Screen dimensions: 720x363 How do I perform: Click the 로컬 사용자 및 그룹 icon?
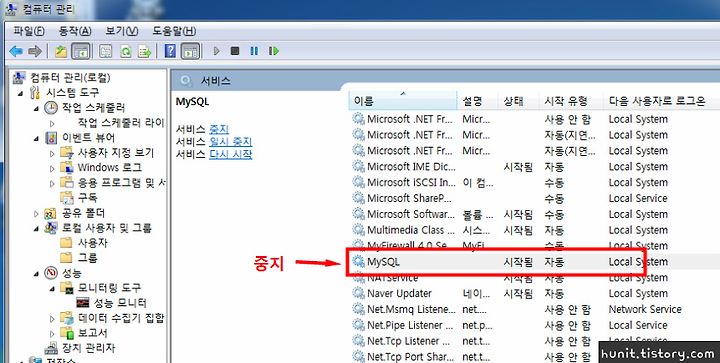click(x=51, y=228)
